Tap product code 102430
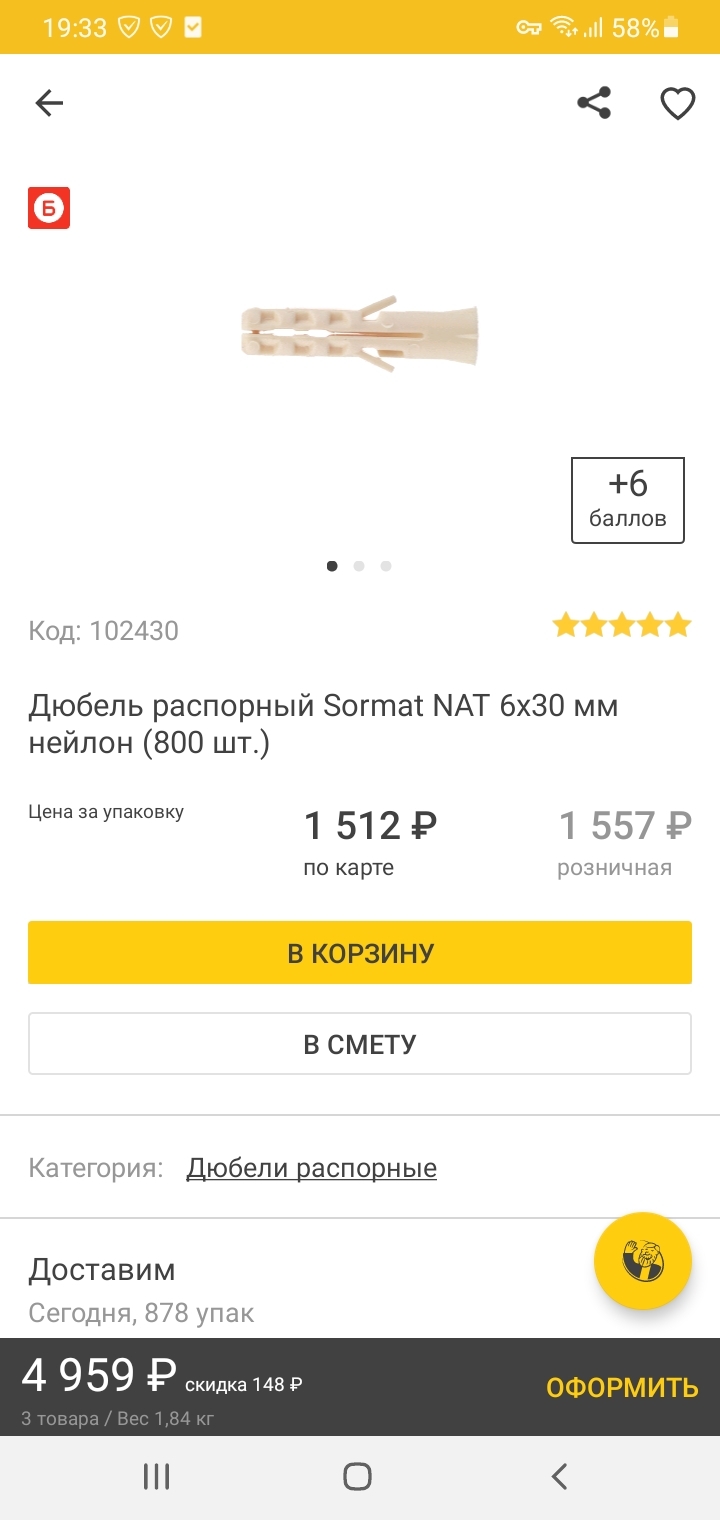 point(104,631)
